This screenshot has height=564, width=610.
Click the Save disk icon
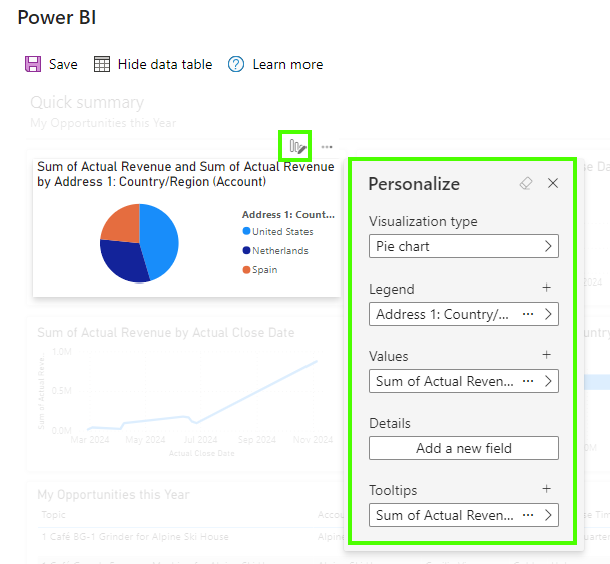click(x=33, y=64)
